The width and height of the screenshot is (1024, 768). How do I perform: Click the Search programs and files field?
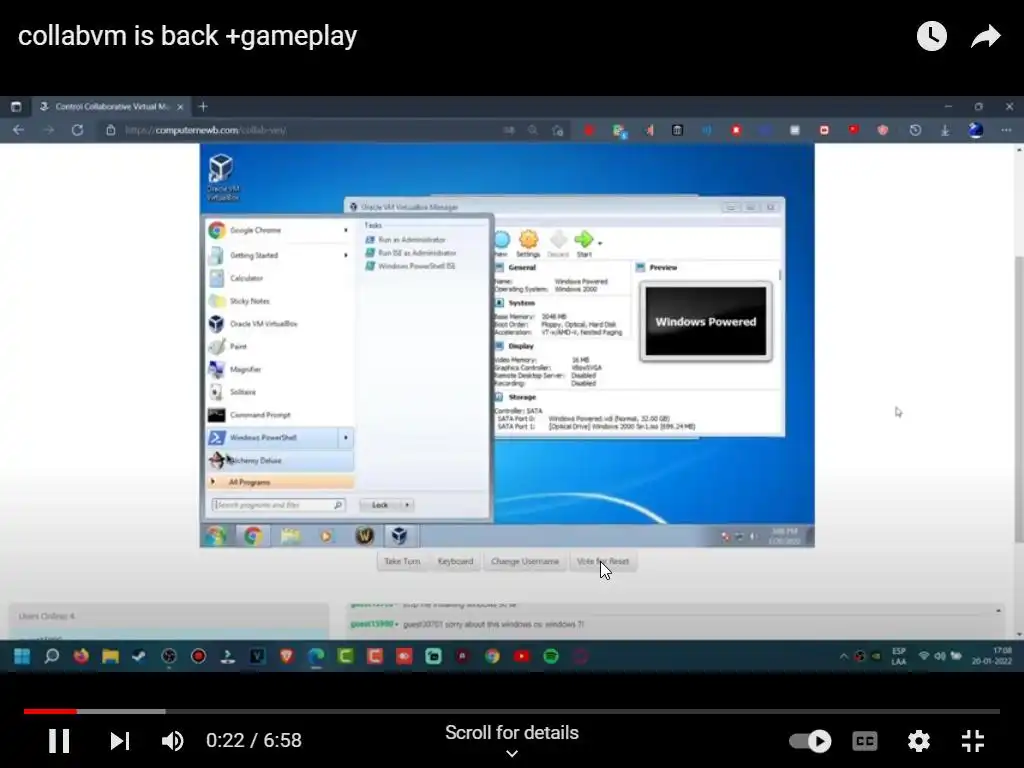(279, 505)
